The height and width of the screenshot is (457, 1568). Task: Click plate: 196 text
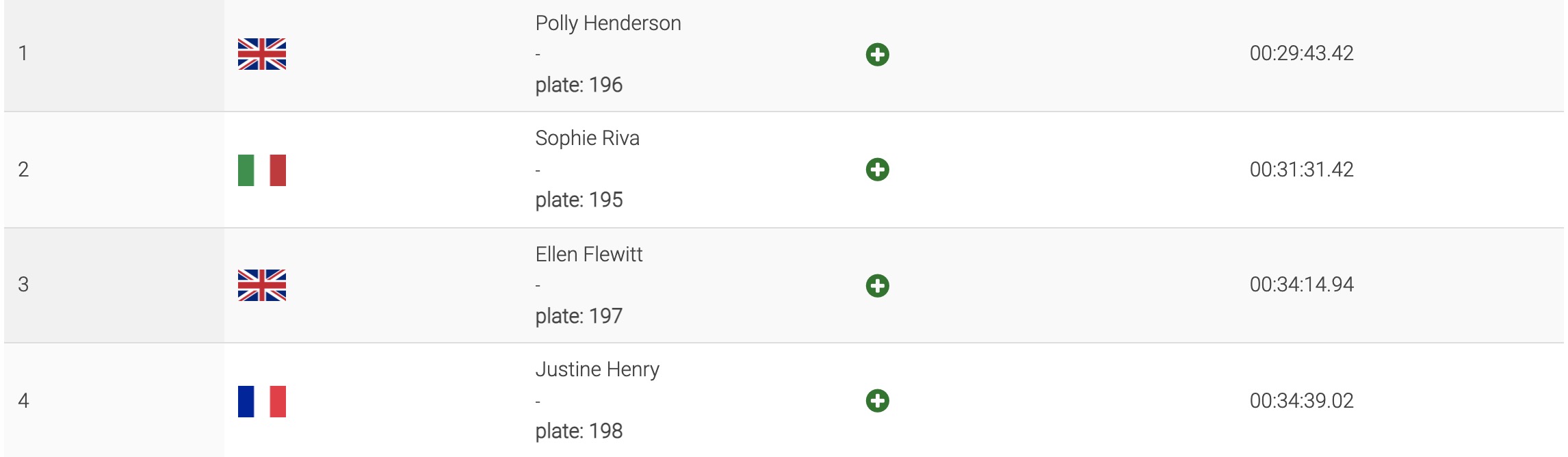click(x=579, y=85)
